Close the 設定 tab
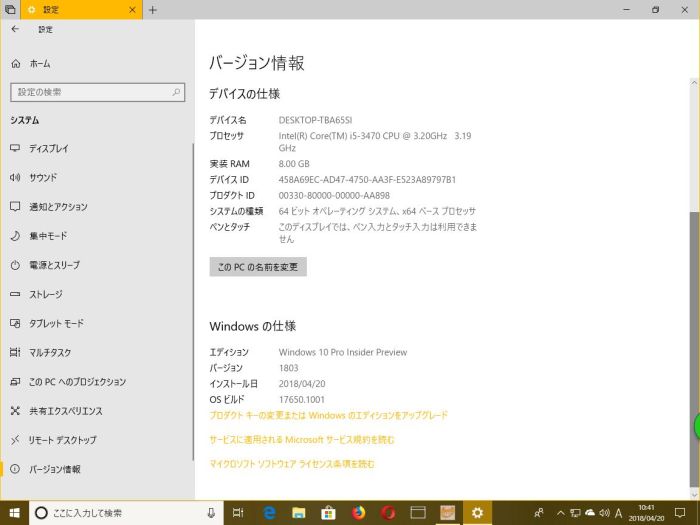The height and width of the screenshot is (525, 700). (x=132, y=10)
